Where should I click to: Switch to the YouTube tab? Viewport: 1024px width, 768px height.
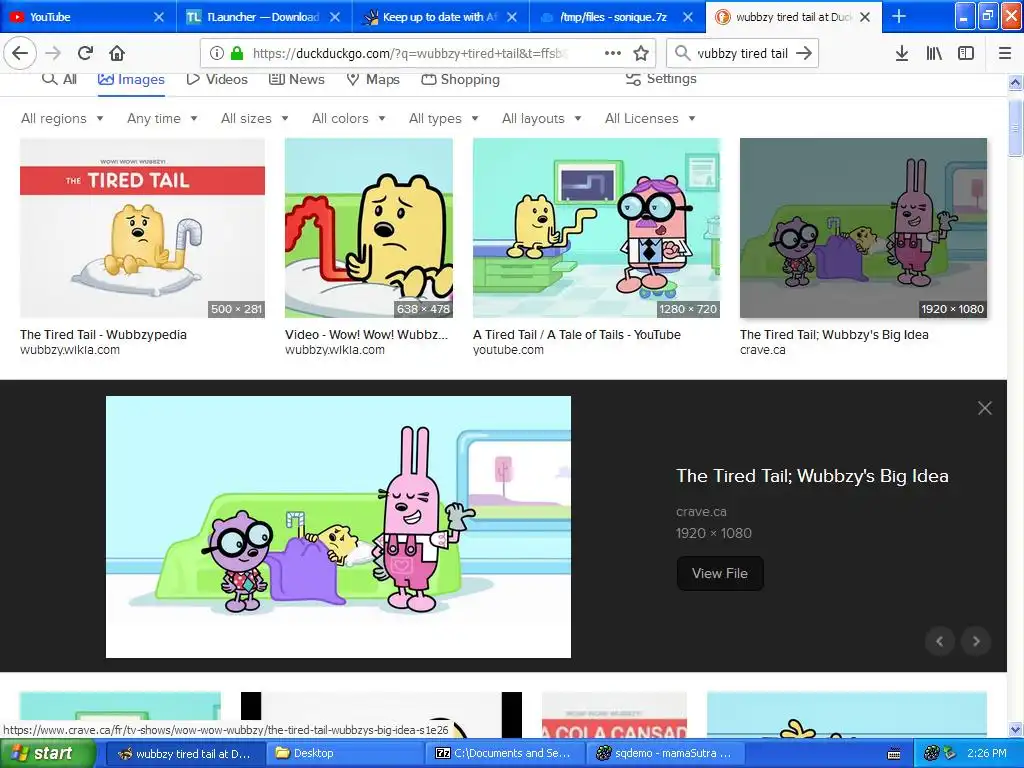pyautogui.click(x=88, y=17)
